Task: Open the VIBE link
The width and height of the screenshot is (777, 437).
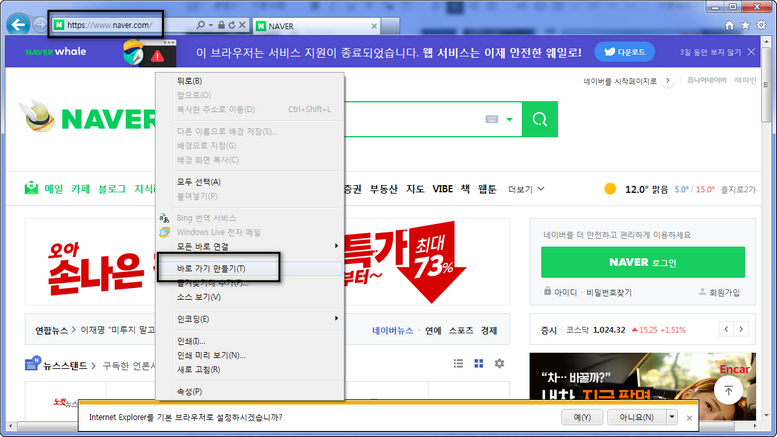Action: (443, 189)
